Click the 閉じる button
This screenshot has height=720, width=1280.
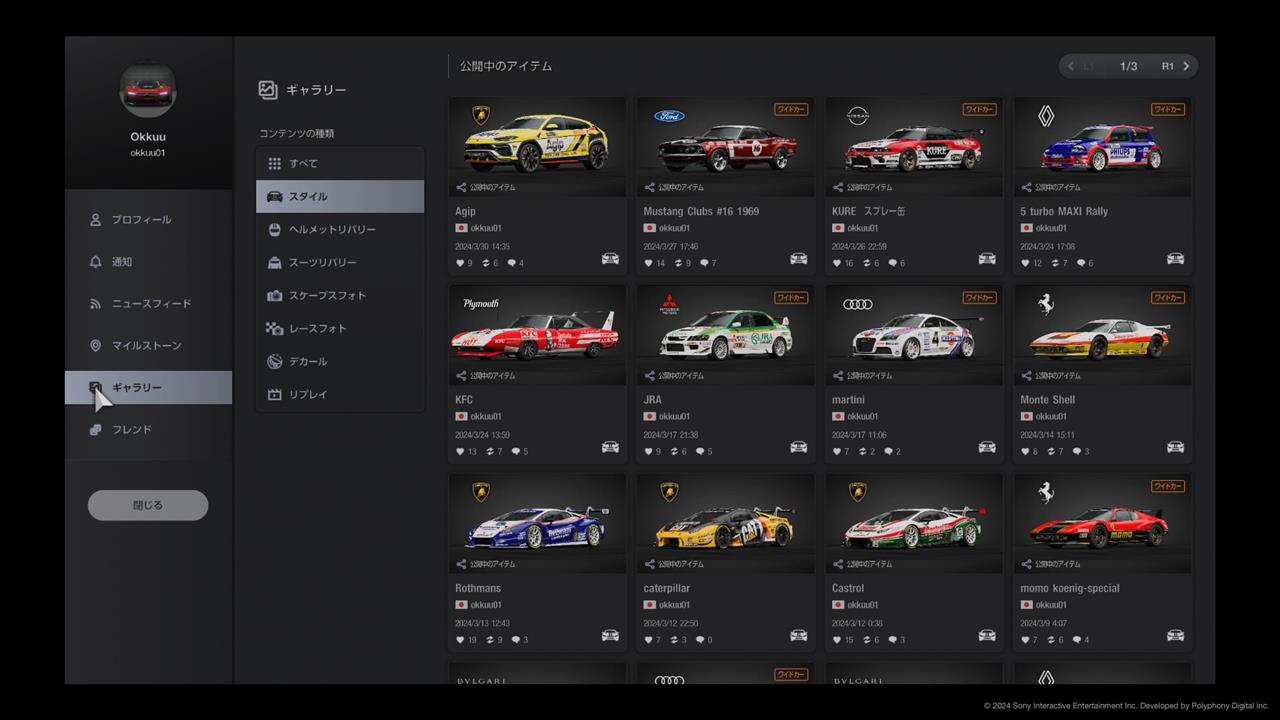(x=148, y=505)
